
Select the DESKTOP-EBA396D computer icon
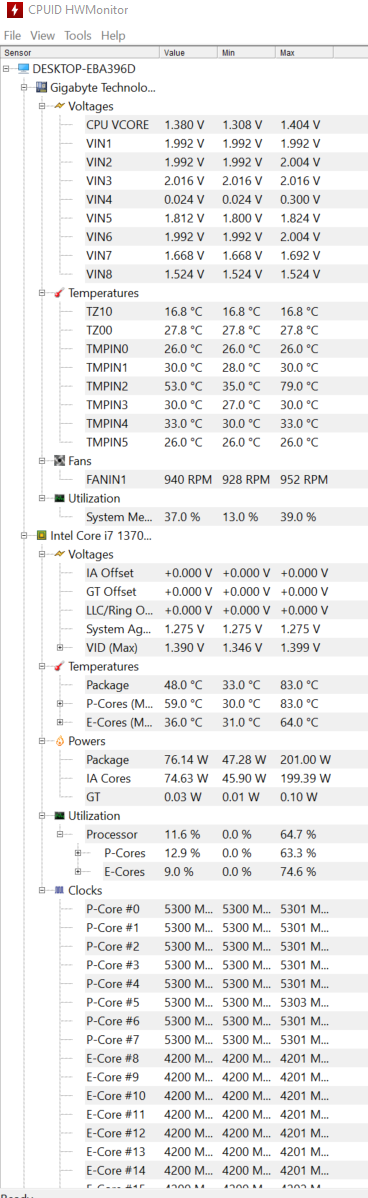click(x=24, y=69)
